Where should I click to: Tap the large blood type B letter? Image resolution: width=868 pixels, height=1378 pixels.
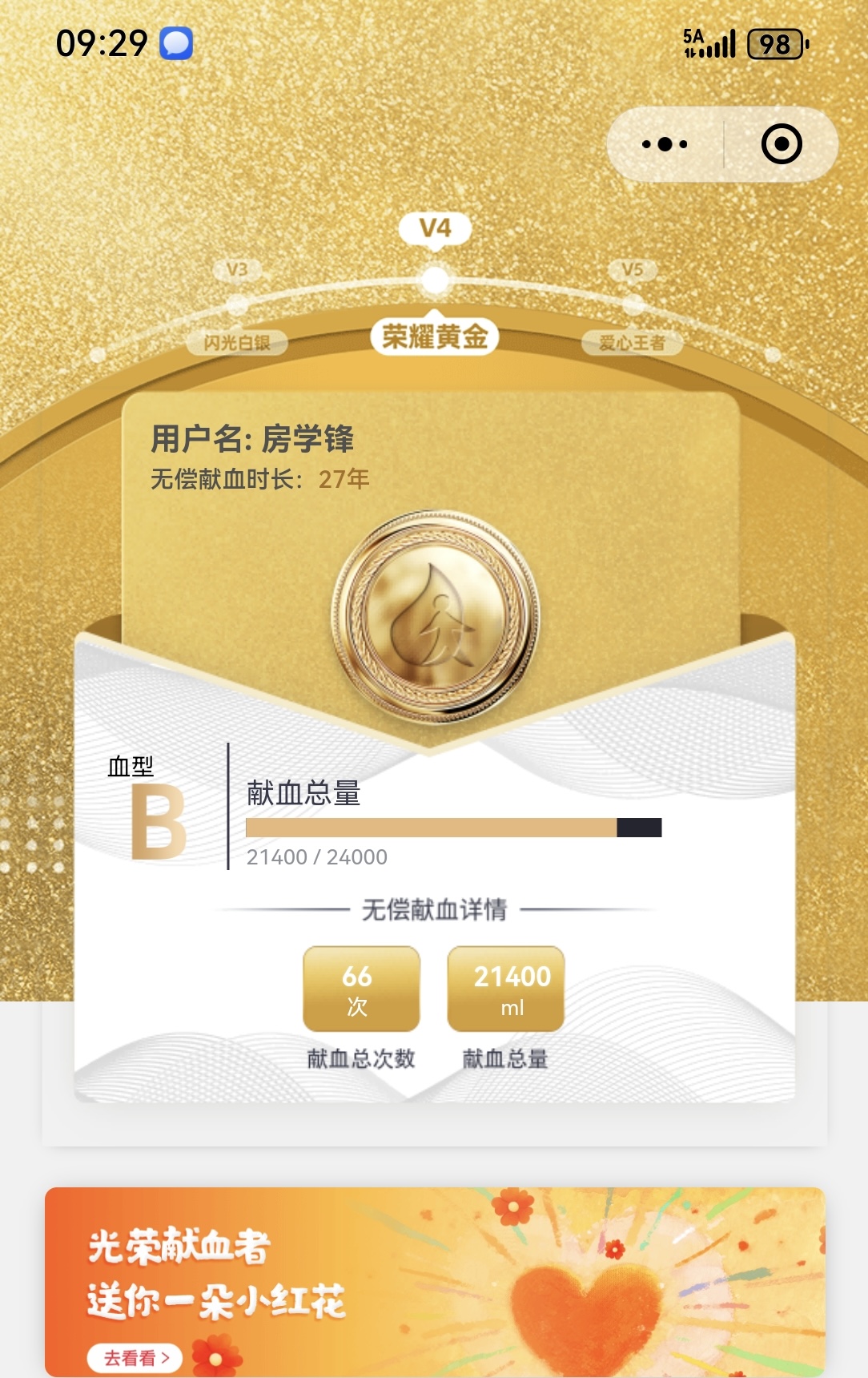tap(159, 822)
